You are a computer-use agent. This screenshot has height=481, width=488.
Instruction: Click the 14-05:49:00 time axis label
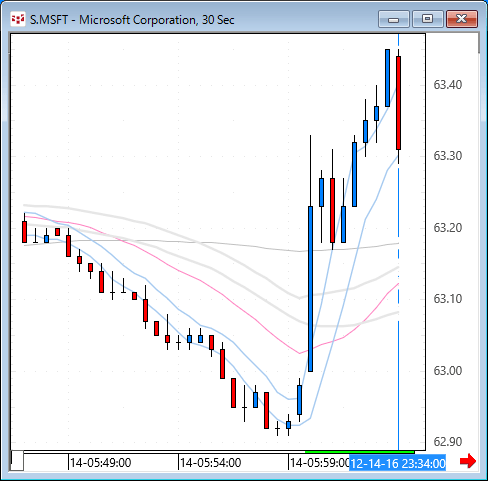click(x=100, y=463)
